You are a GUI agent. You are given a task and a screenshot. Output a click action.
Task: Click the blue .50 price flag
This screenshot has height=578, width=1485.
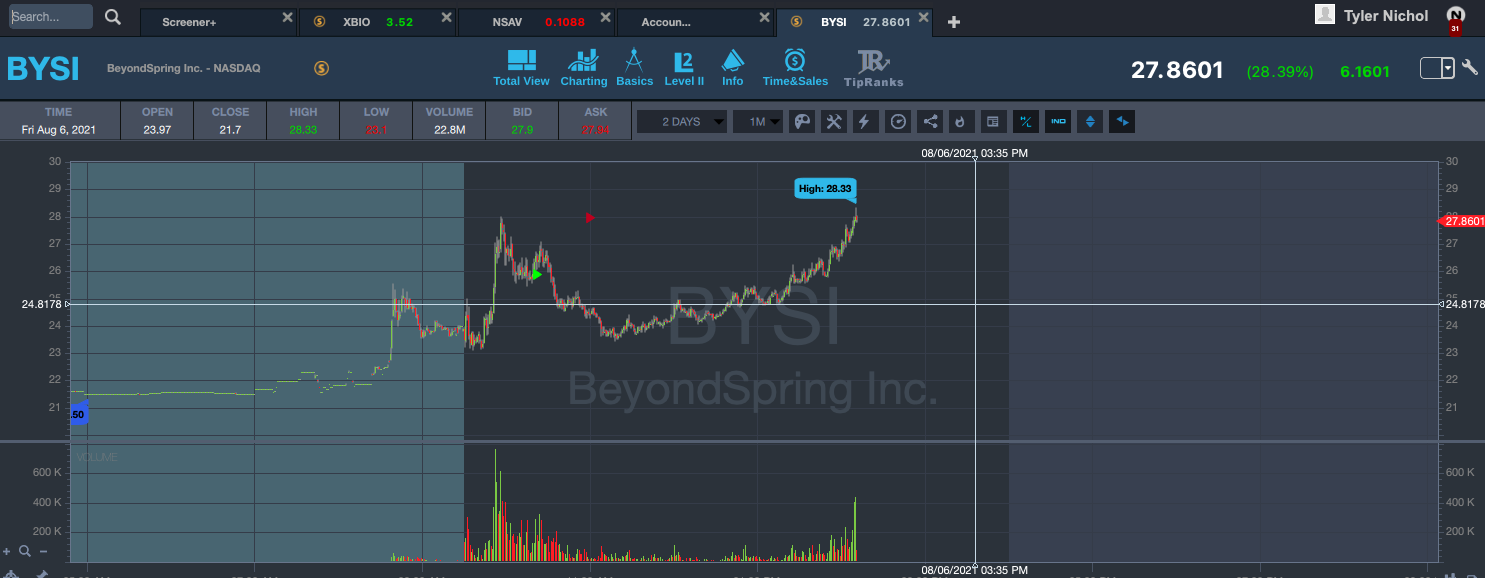[79, 413]
